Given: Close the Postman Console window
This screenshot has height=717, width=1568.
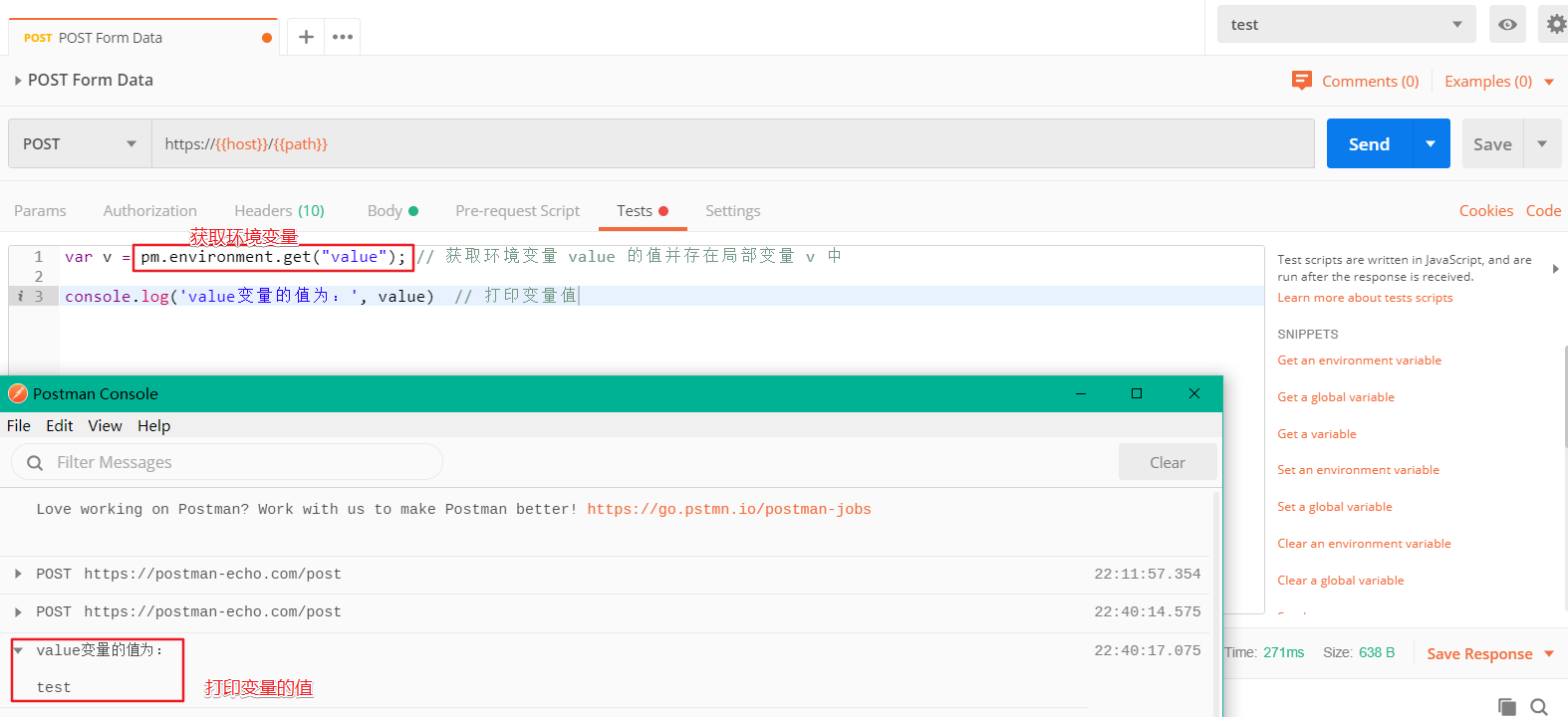Looking at the screenshot, I should [x=1194, y=393].
